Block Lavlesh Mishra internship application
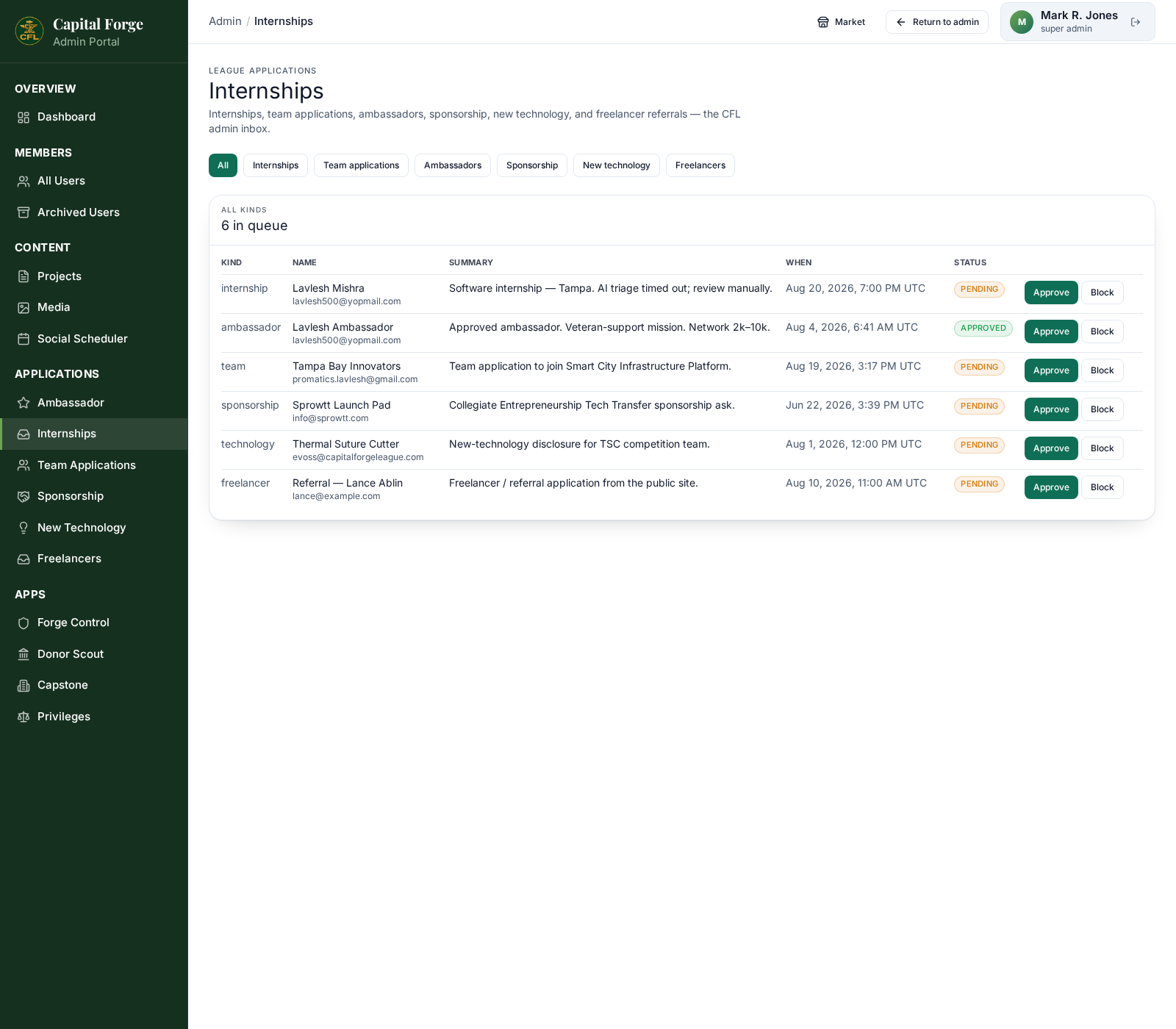Image resolution: width=1176 pixels, height=1029 pixels. [1102, 293]
